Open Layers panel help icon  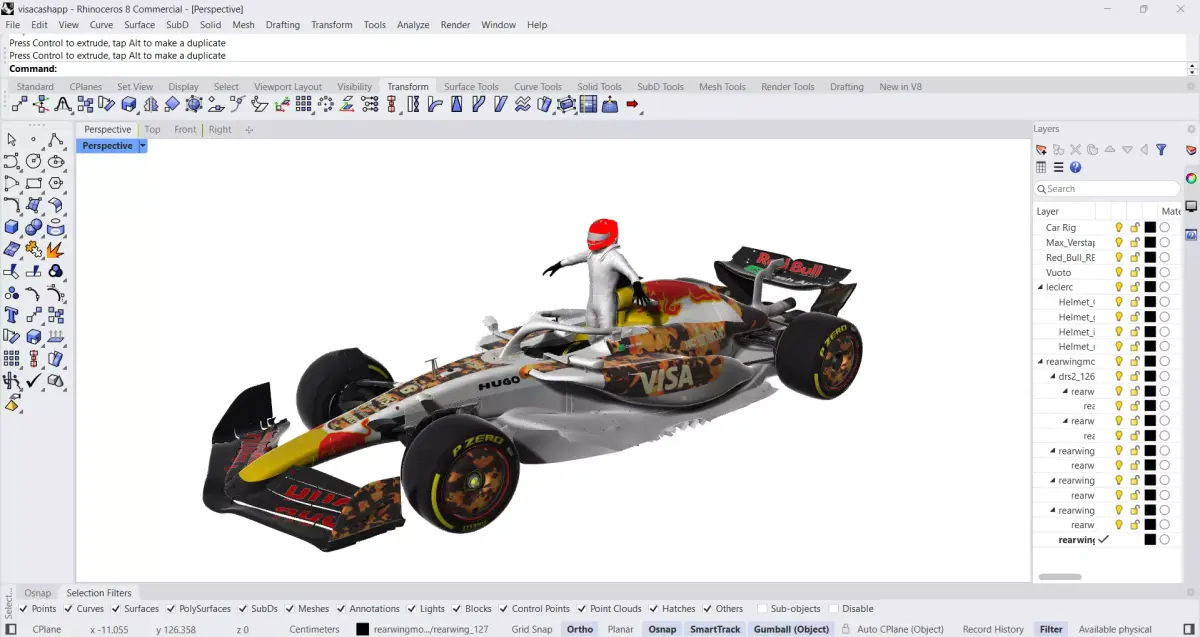click(1075, 168)
